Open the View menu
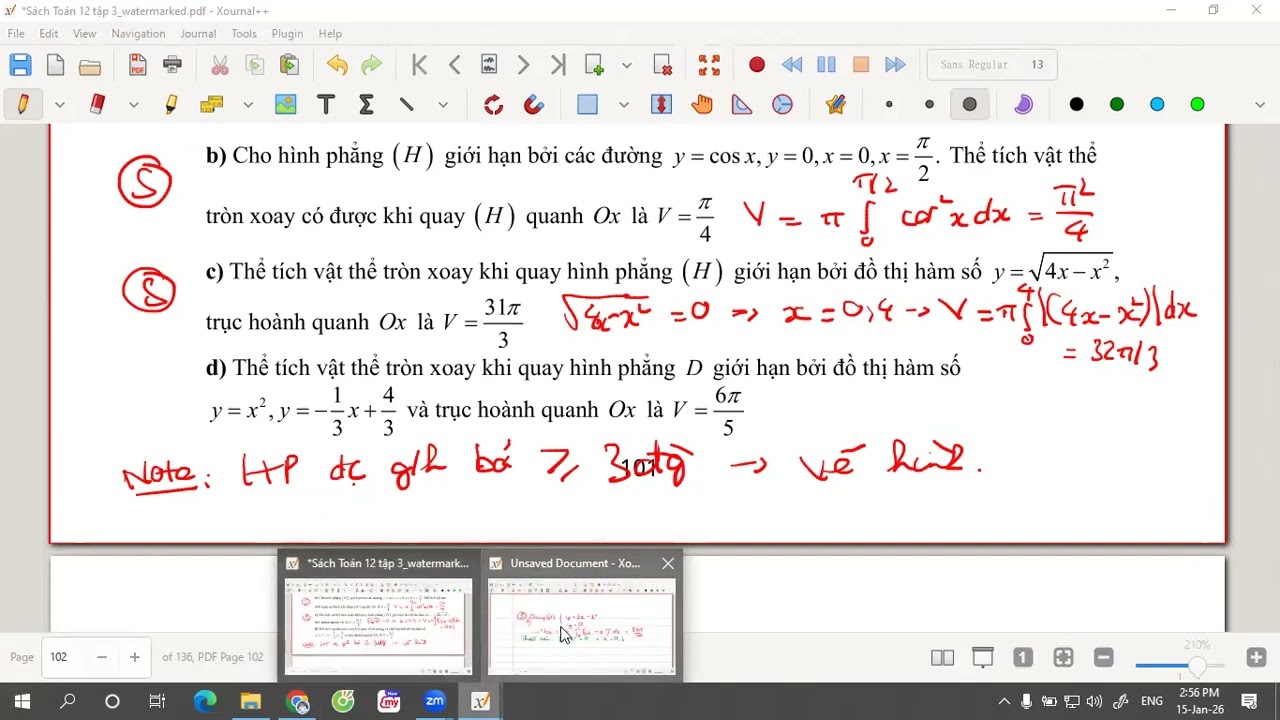Viewport: 1280px width, 720px height. pos(84,33)
